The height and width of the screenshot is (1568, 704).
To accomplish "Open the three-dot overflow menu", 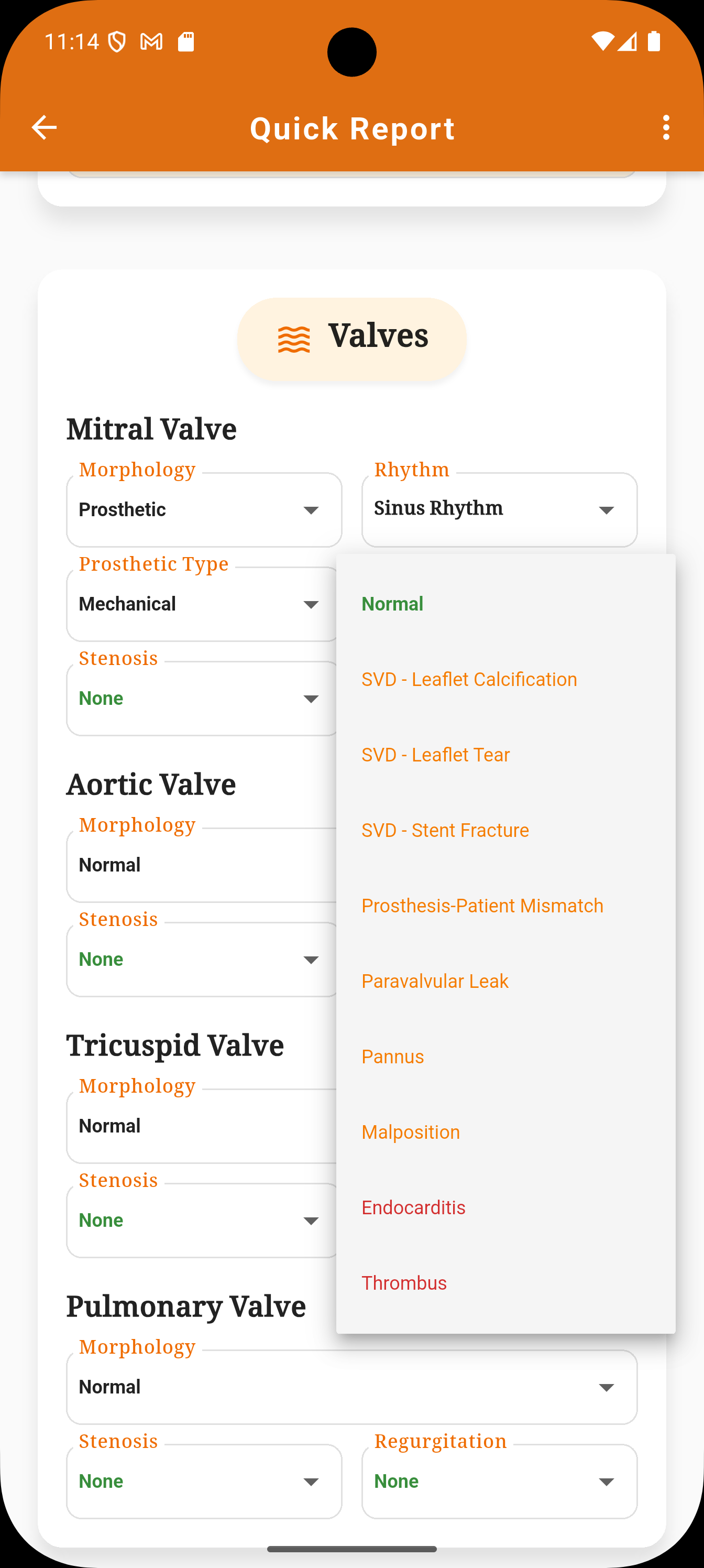I will pos(666,128).
